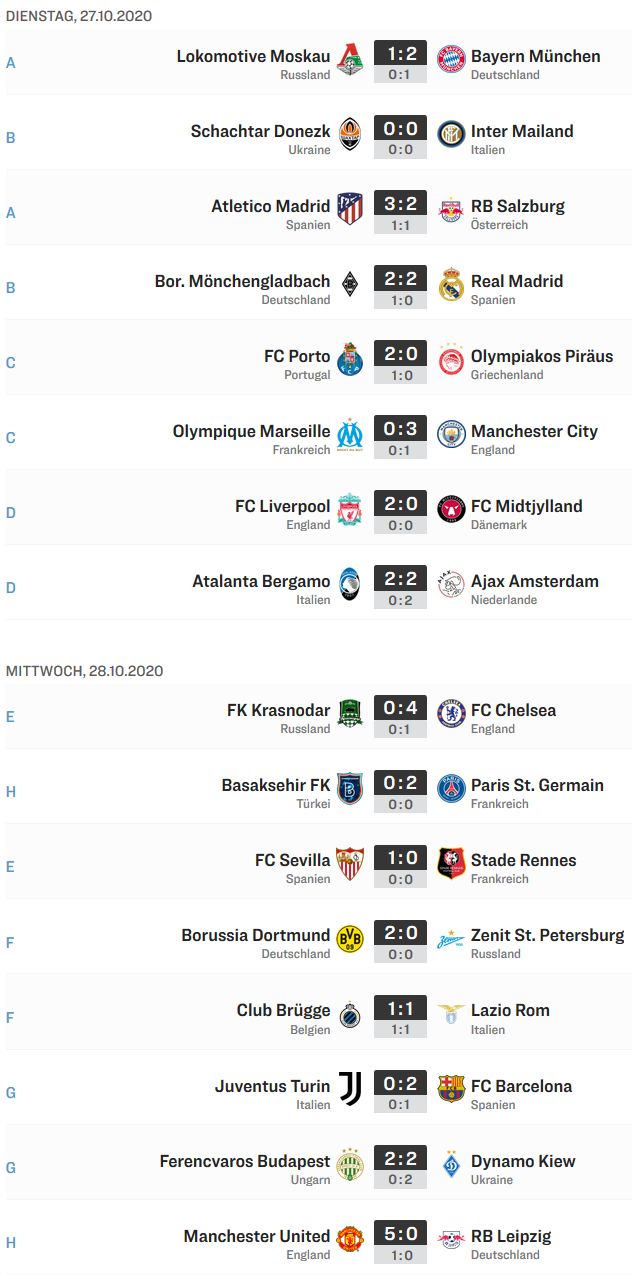The width and height of the screenshot is (632, 1275).
Task: Open the Bor. Mönchengladbach team link
Action: point(242,281)
